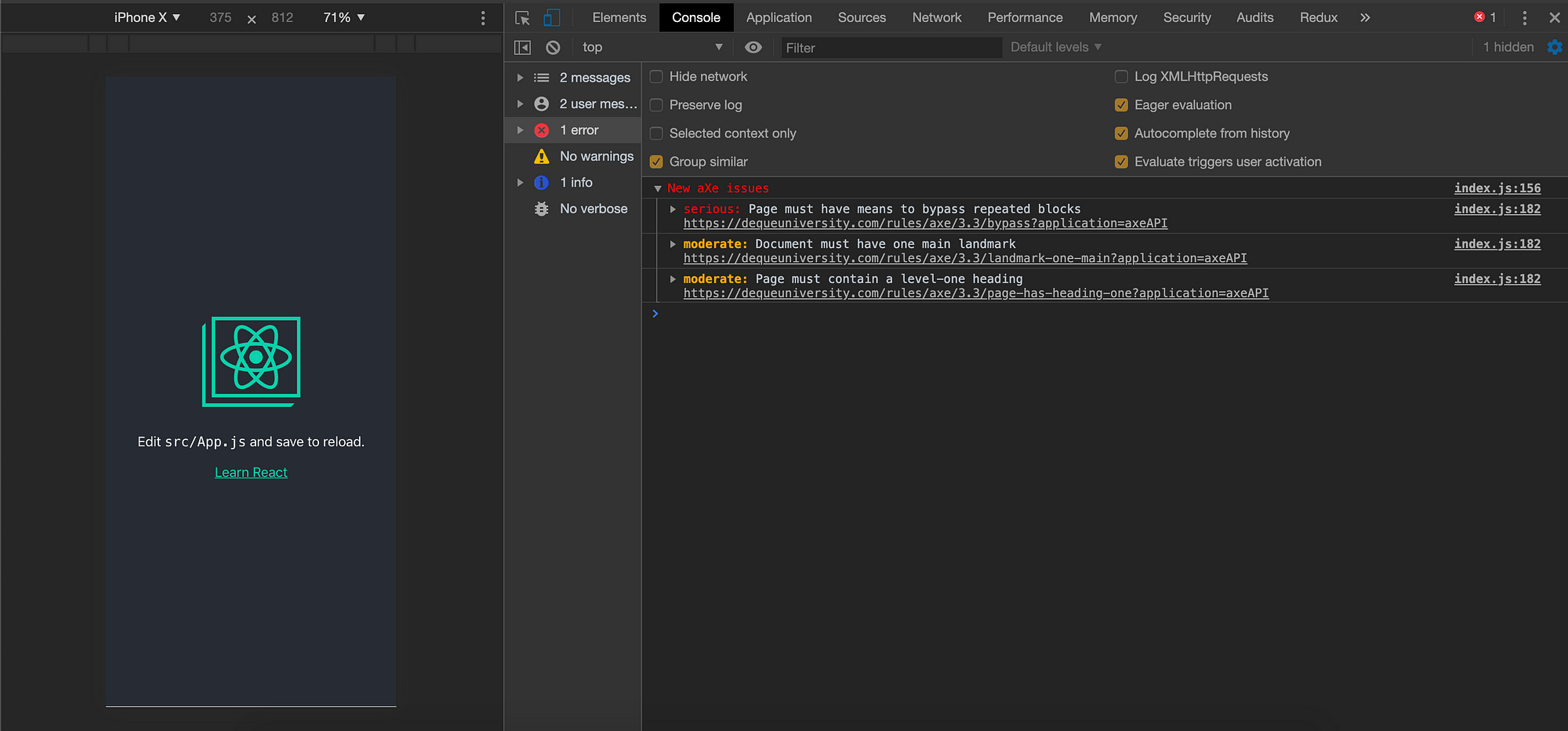
Task: Enable the Preserve log checkbox
Action: coord(656,104)
